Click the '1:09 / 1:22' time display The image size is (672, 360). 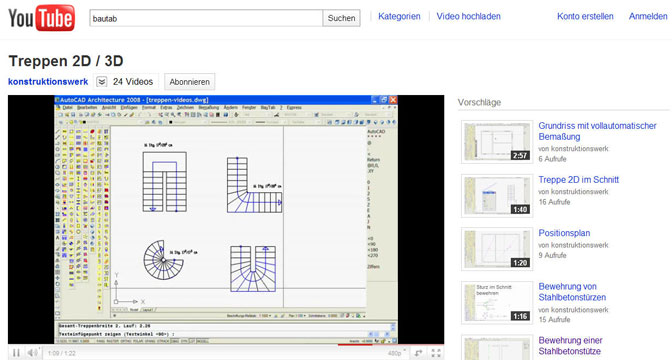(62, 353)
